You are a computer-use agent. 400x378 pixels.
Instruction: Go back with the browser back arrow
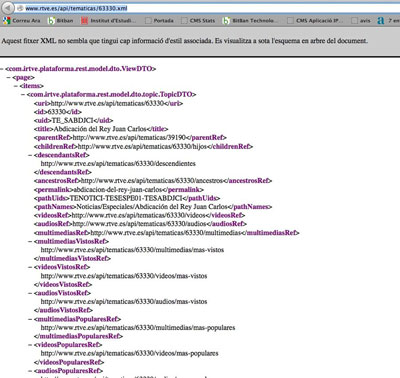7,8
